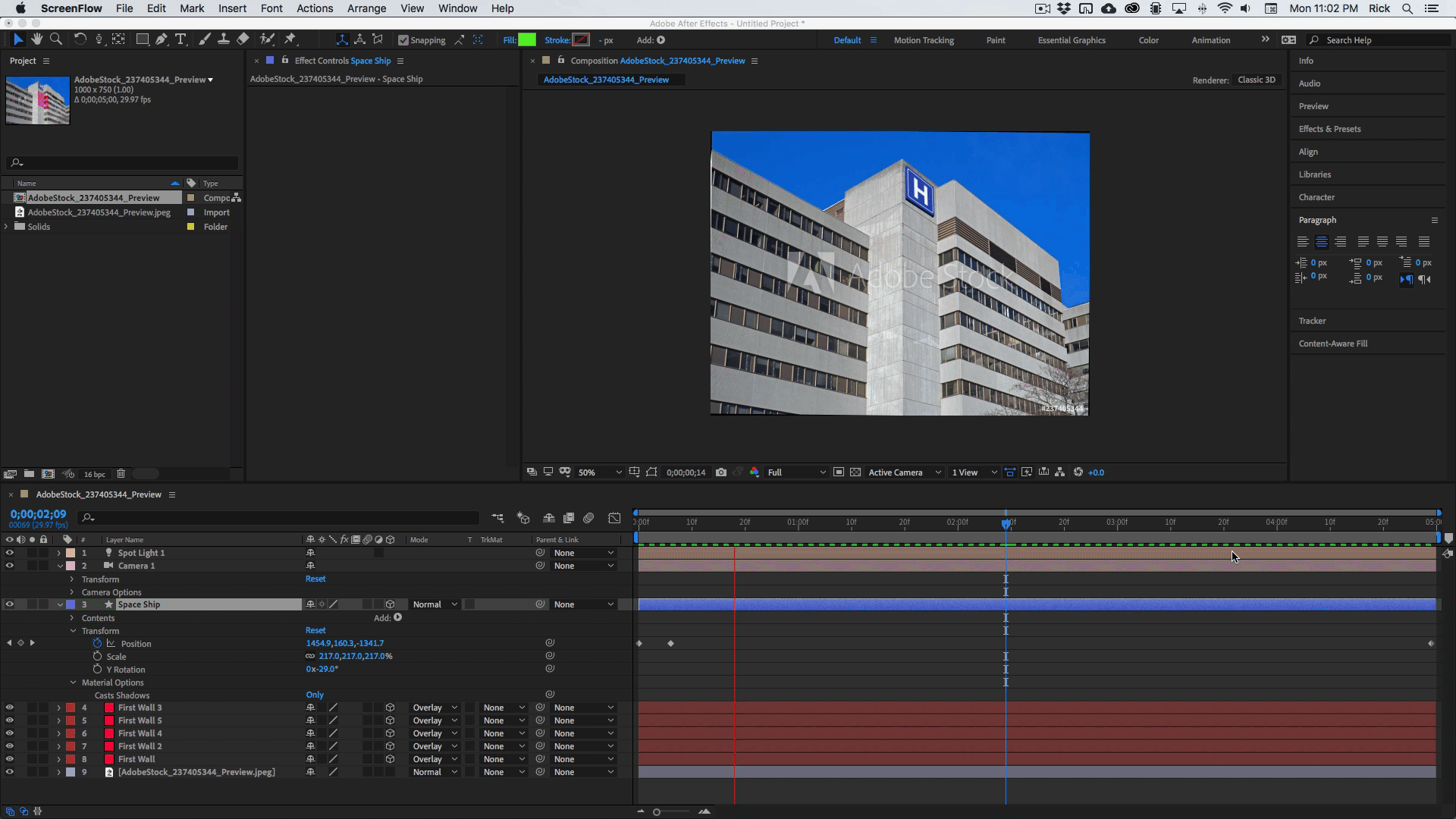Hide the Space Ship layer
The height and width of the screenshot is (819, 1456).
coord(10,604)
